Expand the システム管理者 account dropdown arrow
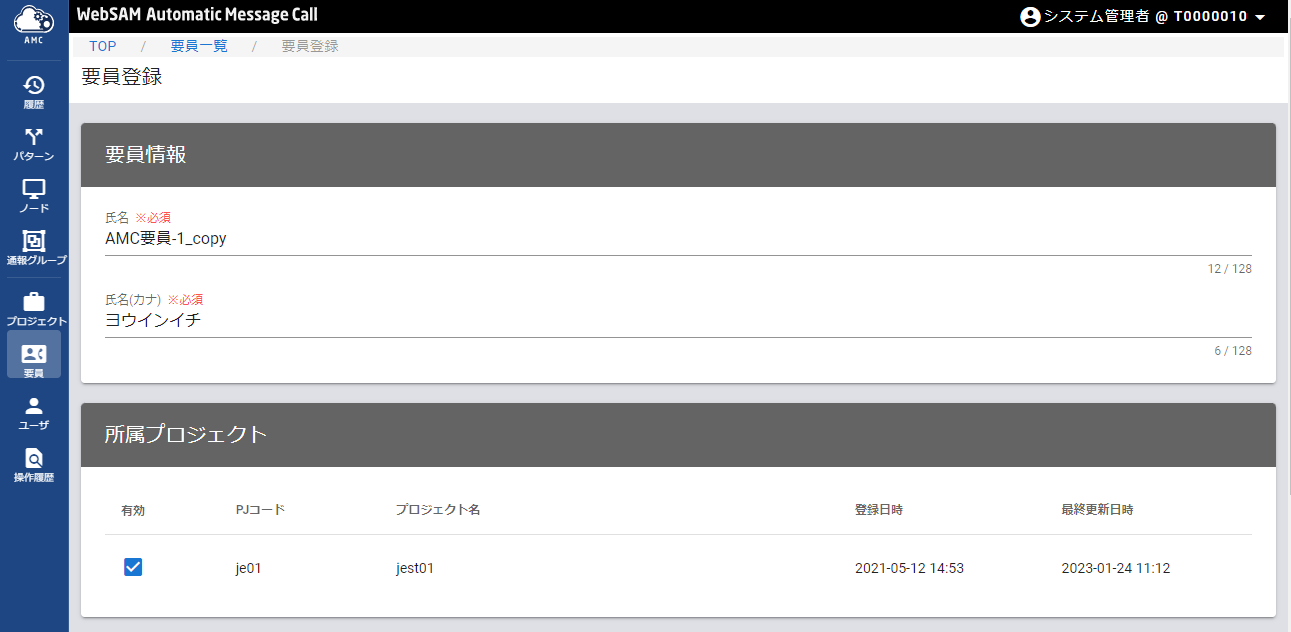1291x632 pixels. (x=1260, y=18)
